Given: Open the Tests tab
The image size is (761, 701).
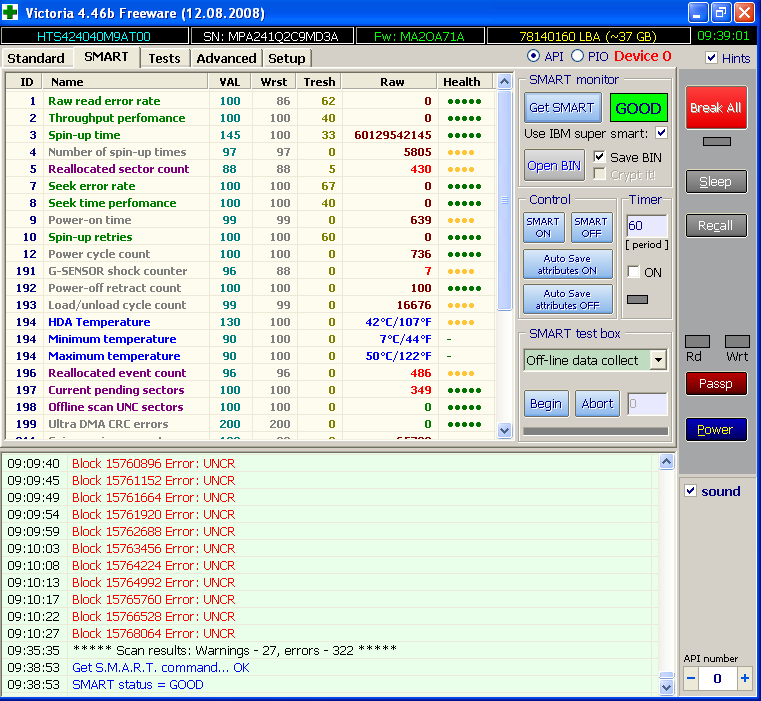Looking at the screenshot, I should point(165,58).
